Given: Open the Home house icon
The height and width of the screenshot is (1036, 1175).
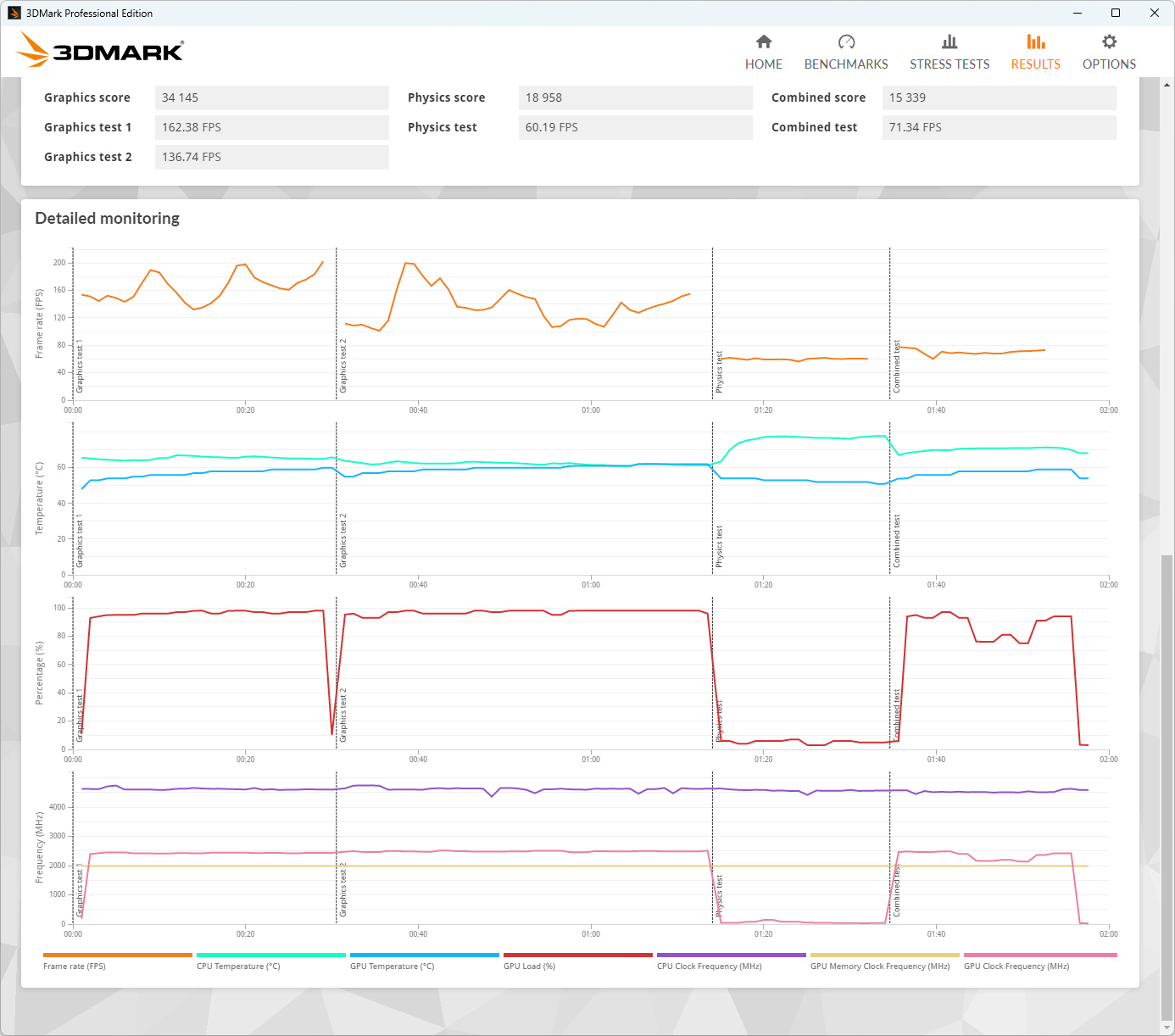Looking at the screenshot, I should [x=763, y=42].
